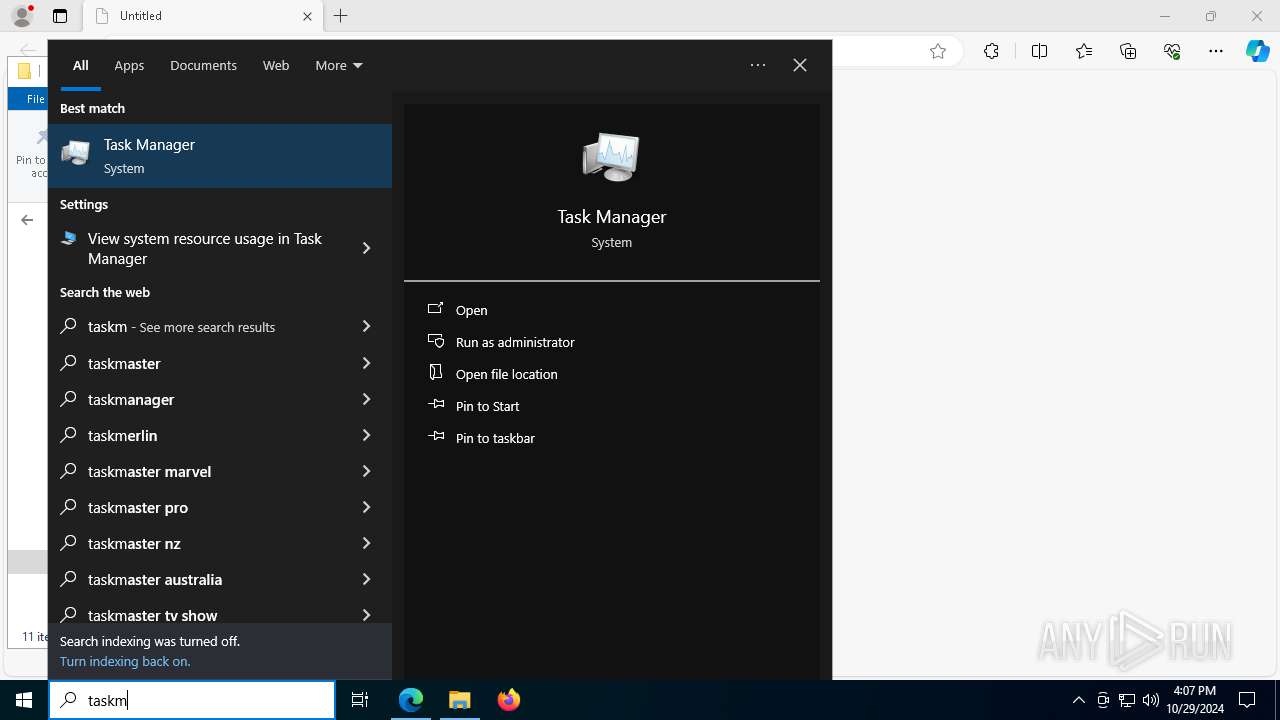
Task: Click the Pin to Start pin icon
Action: click(x=436, y=405)
